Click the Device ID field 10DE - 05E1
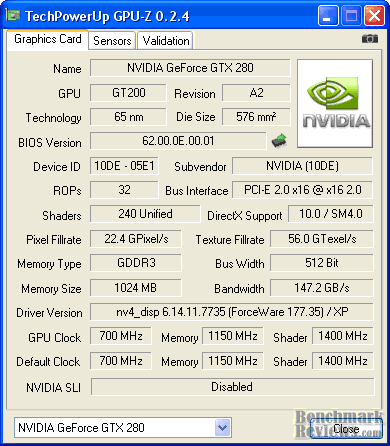 click(124, 166)
